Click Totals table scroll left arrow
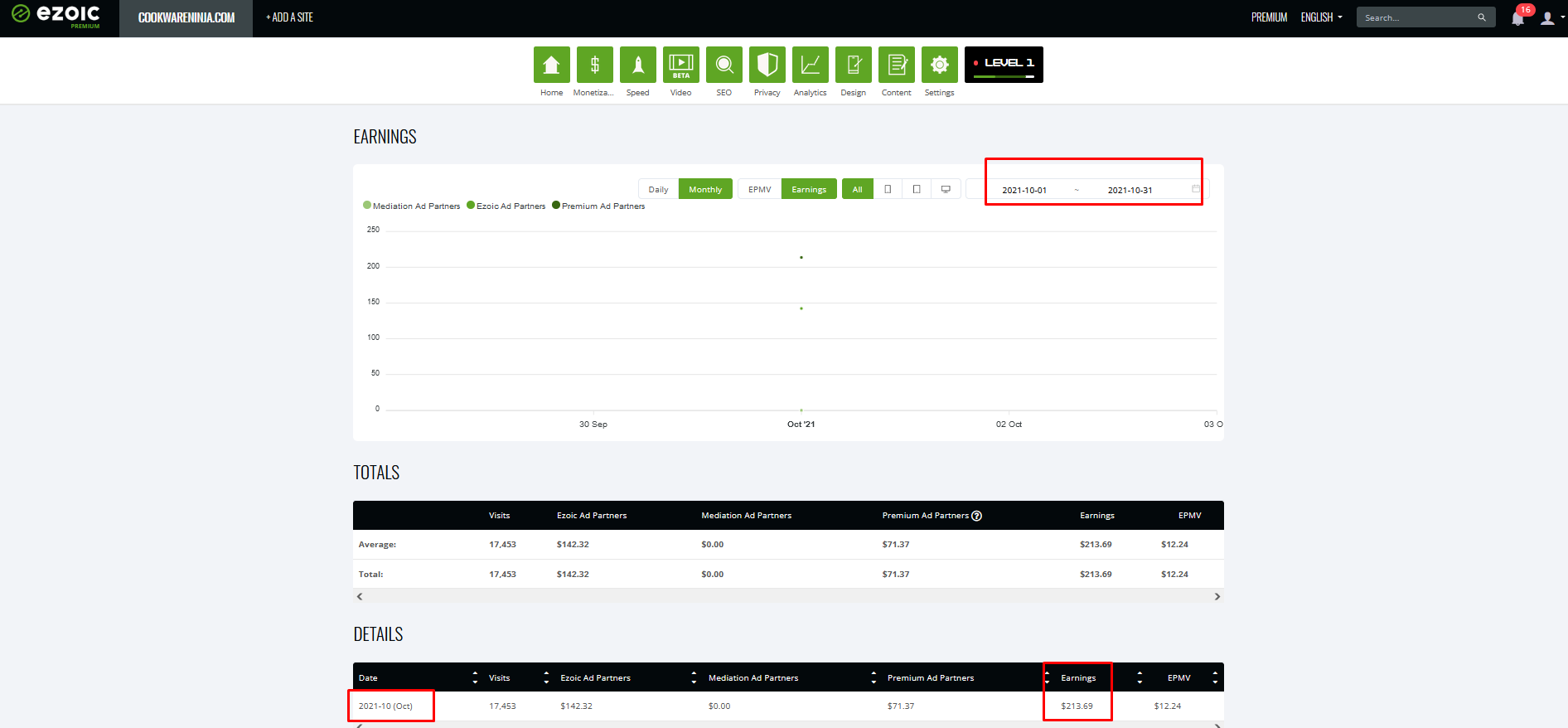 [x=359, y=596]
